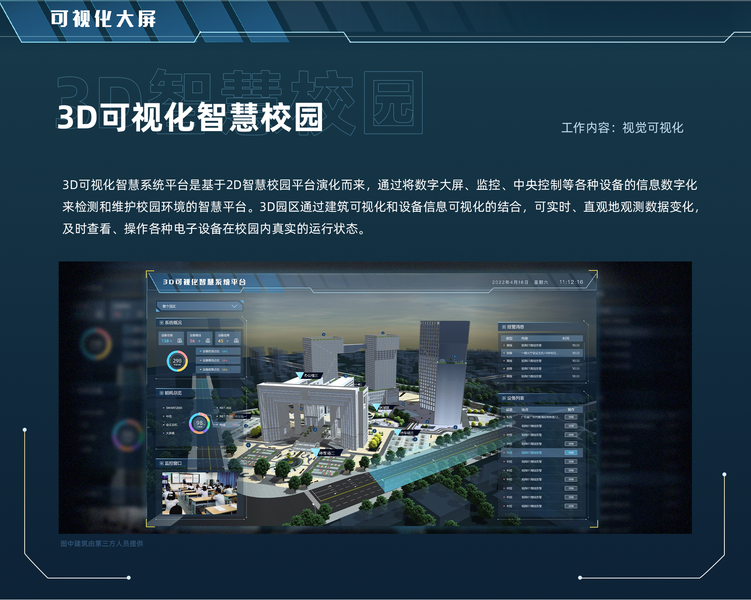Screen dimensions: 751x600
Task: Click the 系统概况 panel header icon
Action: click(x=161, y=323)
